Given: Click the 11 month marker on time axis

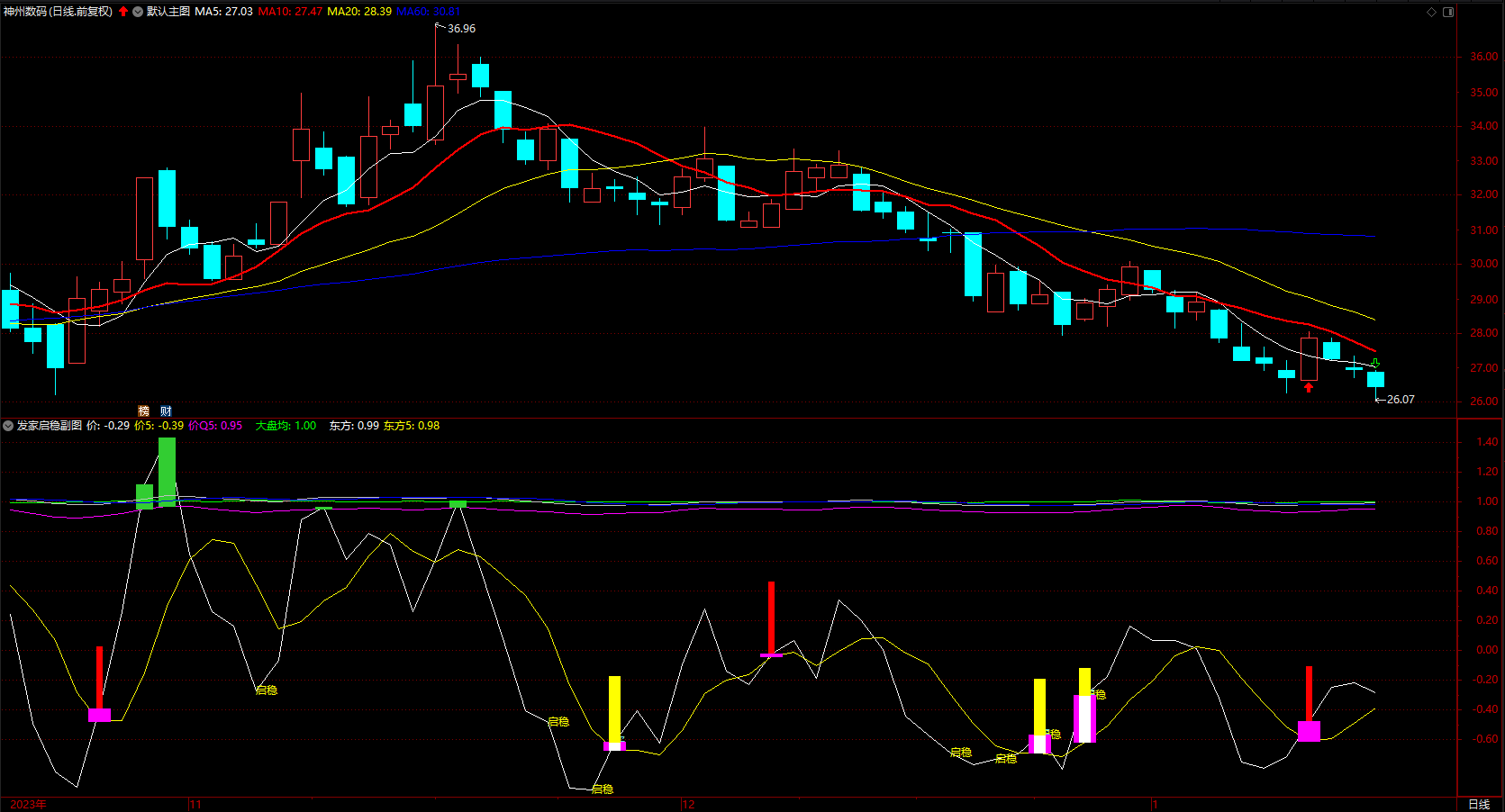Looking at the screenshot, I should tap(195, 804).
